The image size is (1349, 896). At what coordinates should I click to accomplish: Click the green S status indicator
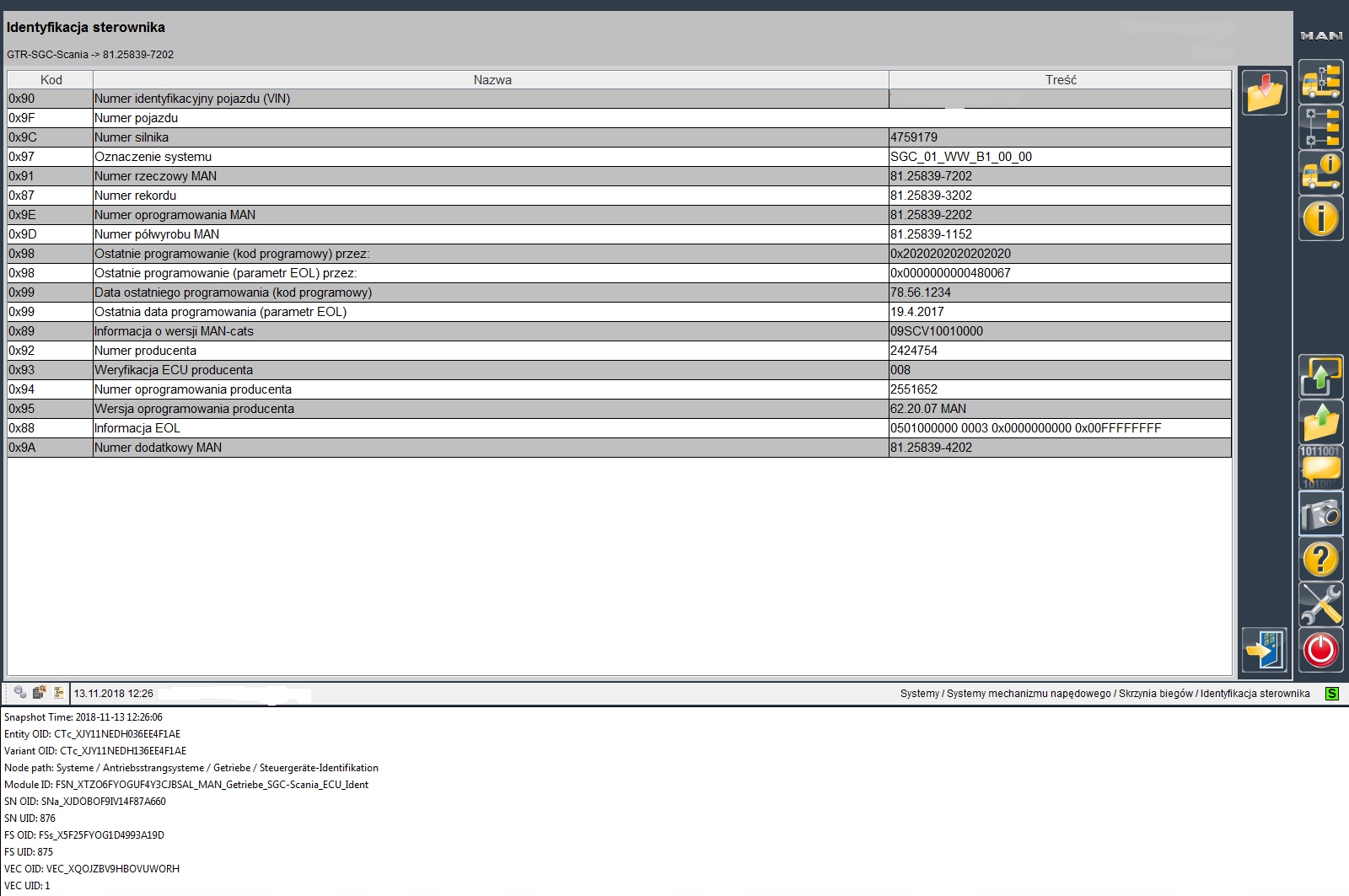[x=1332, y=694]
